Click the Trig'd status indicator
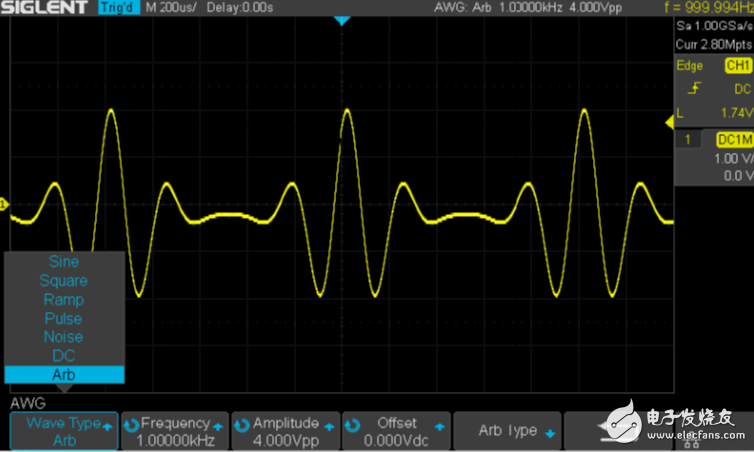The height and width of the screenshot is (452, 754). [118, 9]
